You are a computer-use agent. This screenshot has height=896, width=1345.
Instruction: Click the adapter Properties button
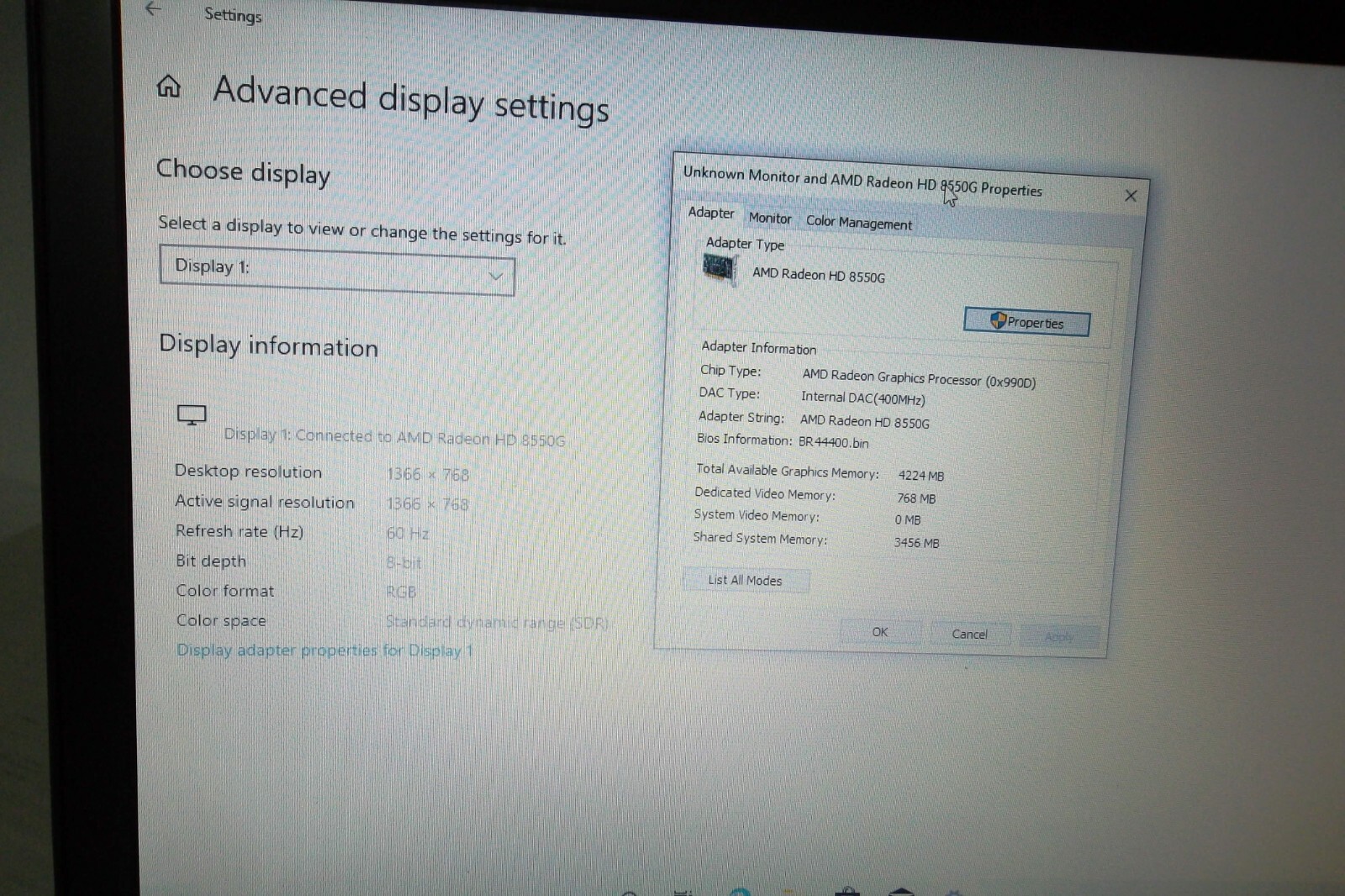point(1026,322)
